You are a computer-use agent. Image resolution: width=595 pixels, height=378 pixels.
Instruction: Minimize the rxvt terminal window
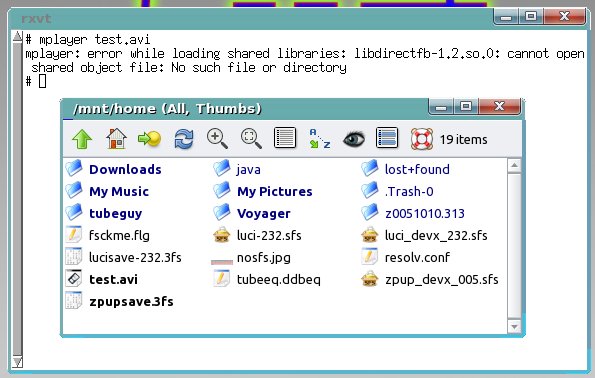[x=506, y=17]
